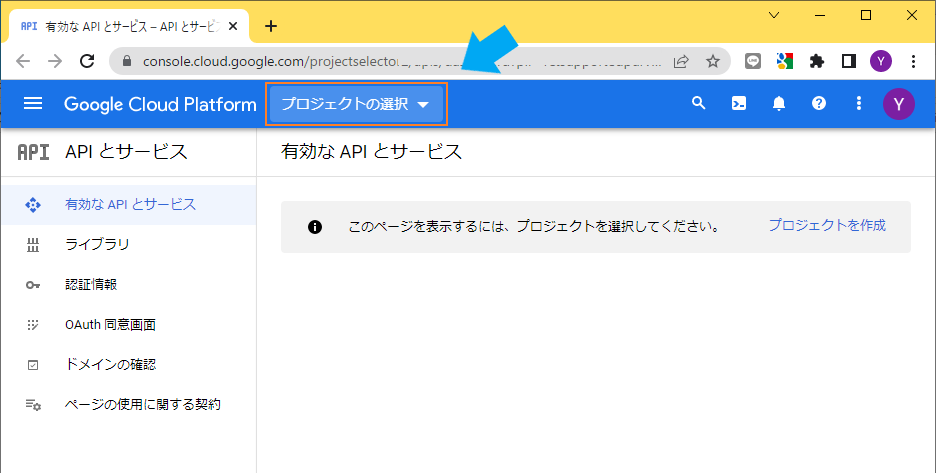Click the プロジェクトを作成 link

827,225
